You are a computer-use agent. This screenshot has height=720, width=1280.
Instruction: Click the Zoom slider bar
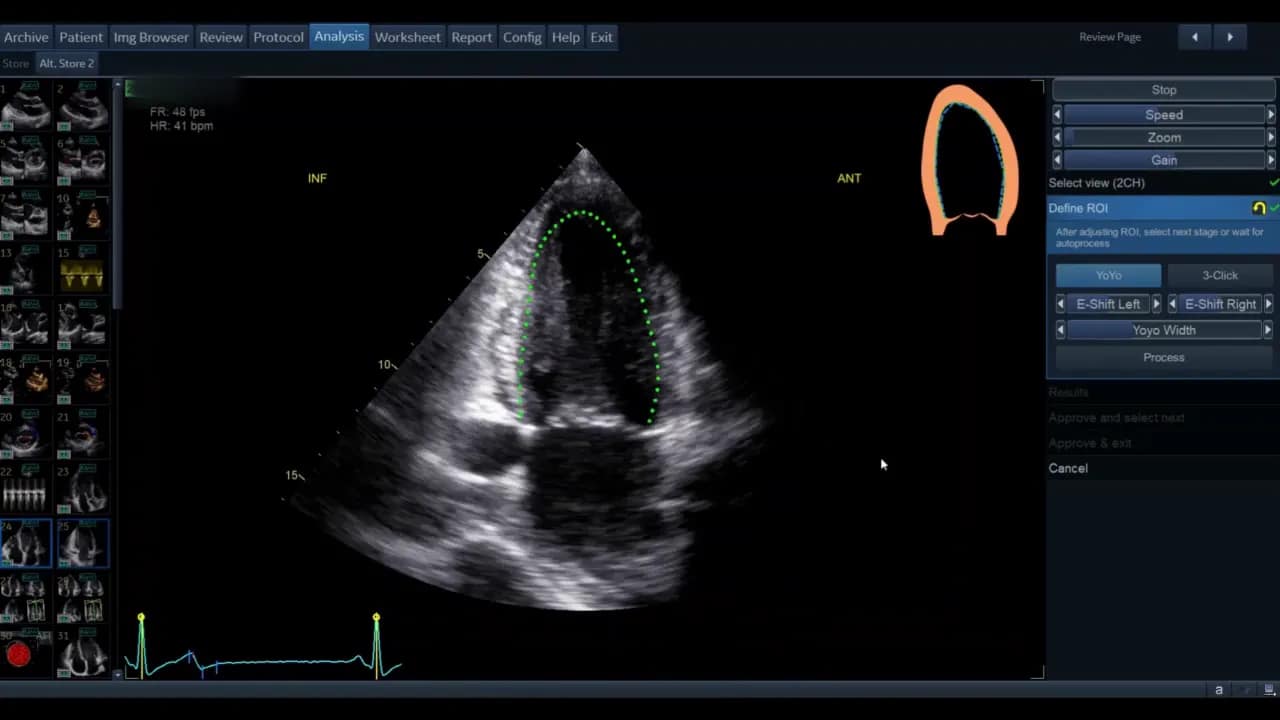[x=1164, y=138]
